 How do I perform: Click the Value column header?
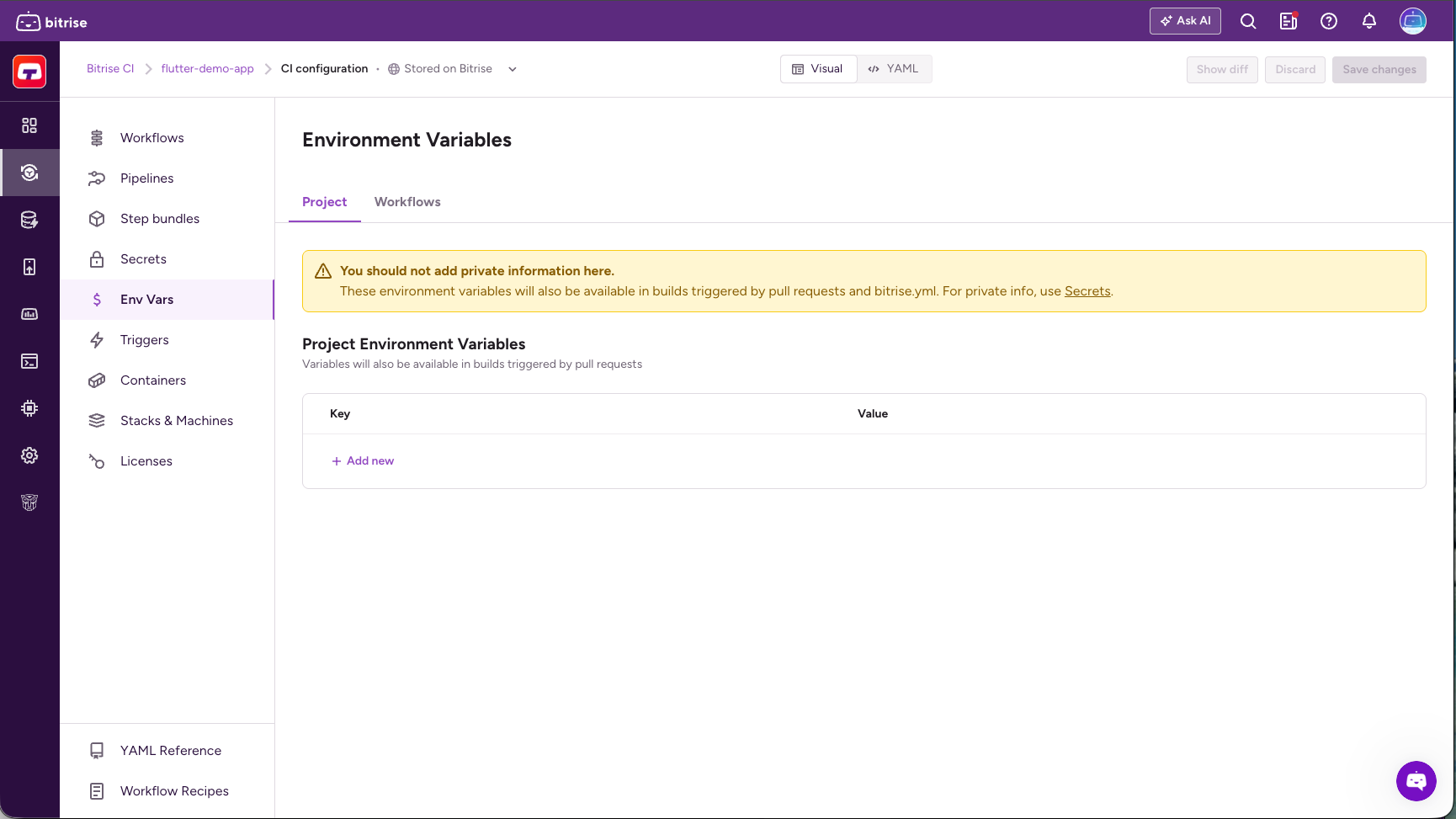(x=873, y=413)
